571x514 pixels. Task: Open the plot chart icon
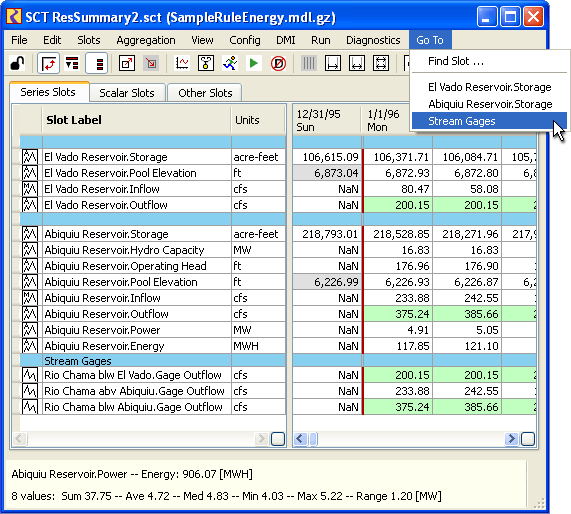(x=182, y=64)
